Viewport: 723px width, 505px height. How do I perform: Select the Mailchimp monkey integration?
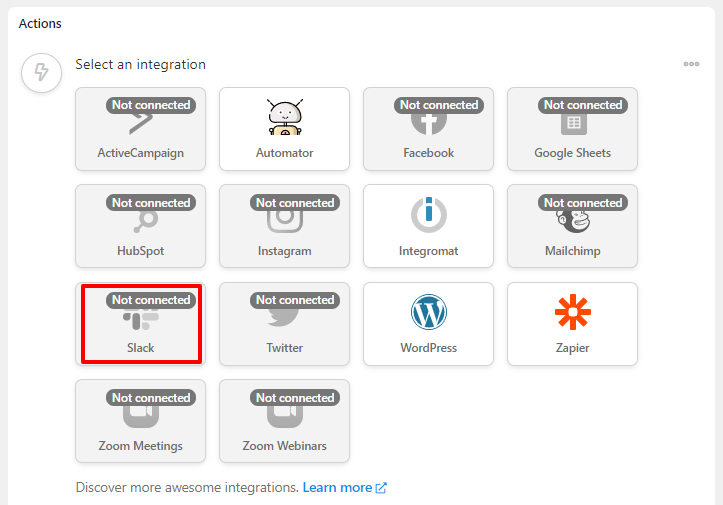point(572,226)
